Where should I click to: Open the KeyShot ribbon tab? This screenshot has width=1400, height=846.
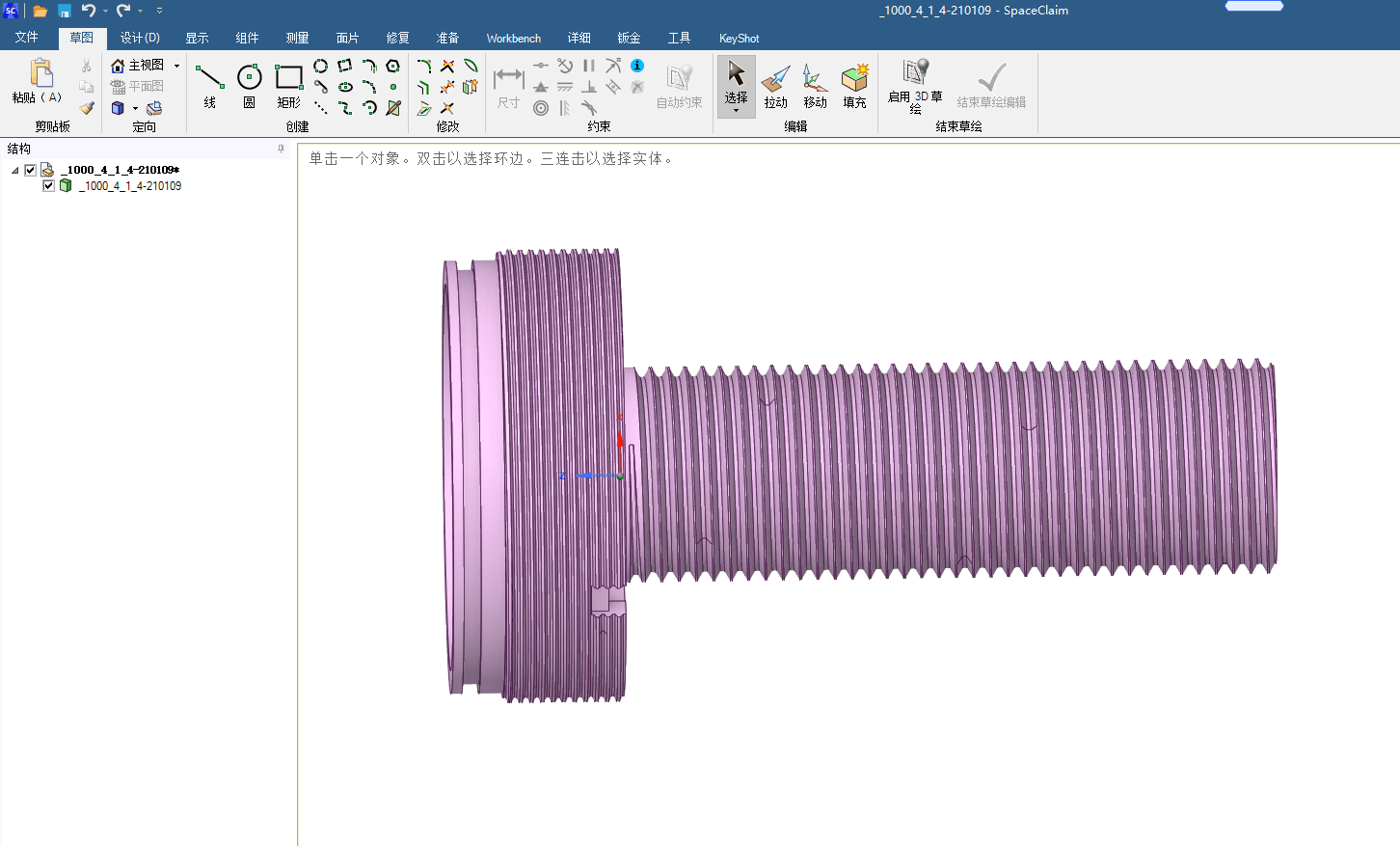pyautogui.click(x=739, y=39)
